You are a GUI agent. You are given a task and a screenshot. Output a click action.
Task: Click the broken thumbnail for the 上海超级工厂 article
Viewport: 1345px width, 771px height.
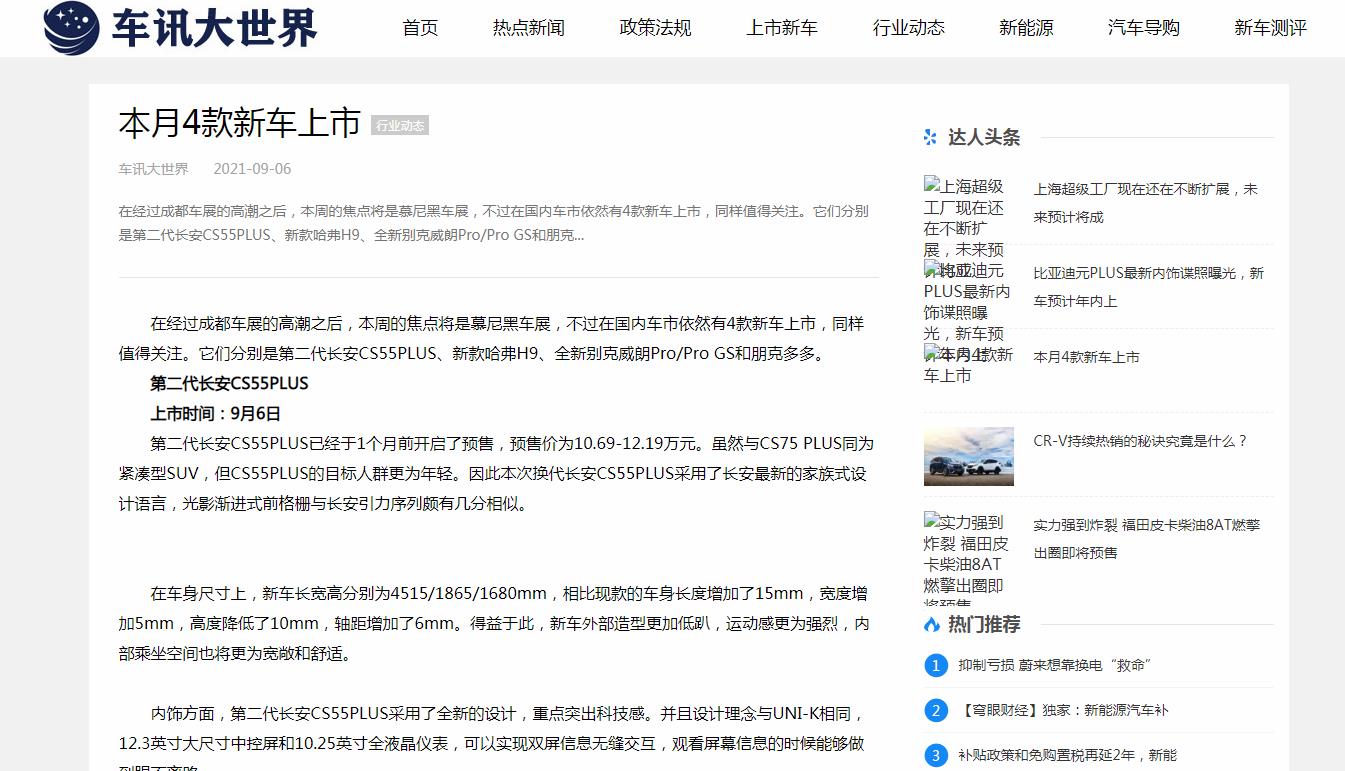[968, 217]
